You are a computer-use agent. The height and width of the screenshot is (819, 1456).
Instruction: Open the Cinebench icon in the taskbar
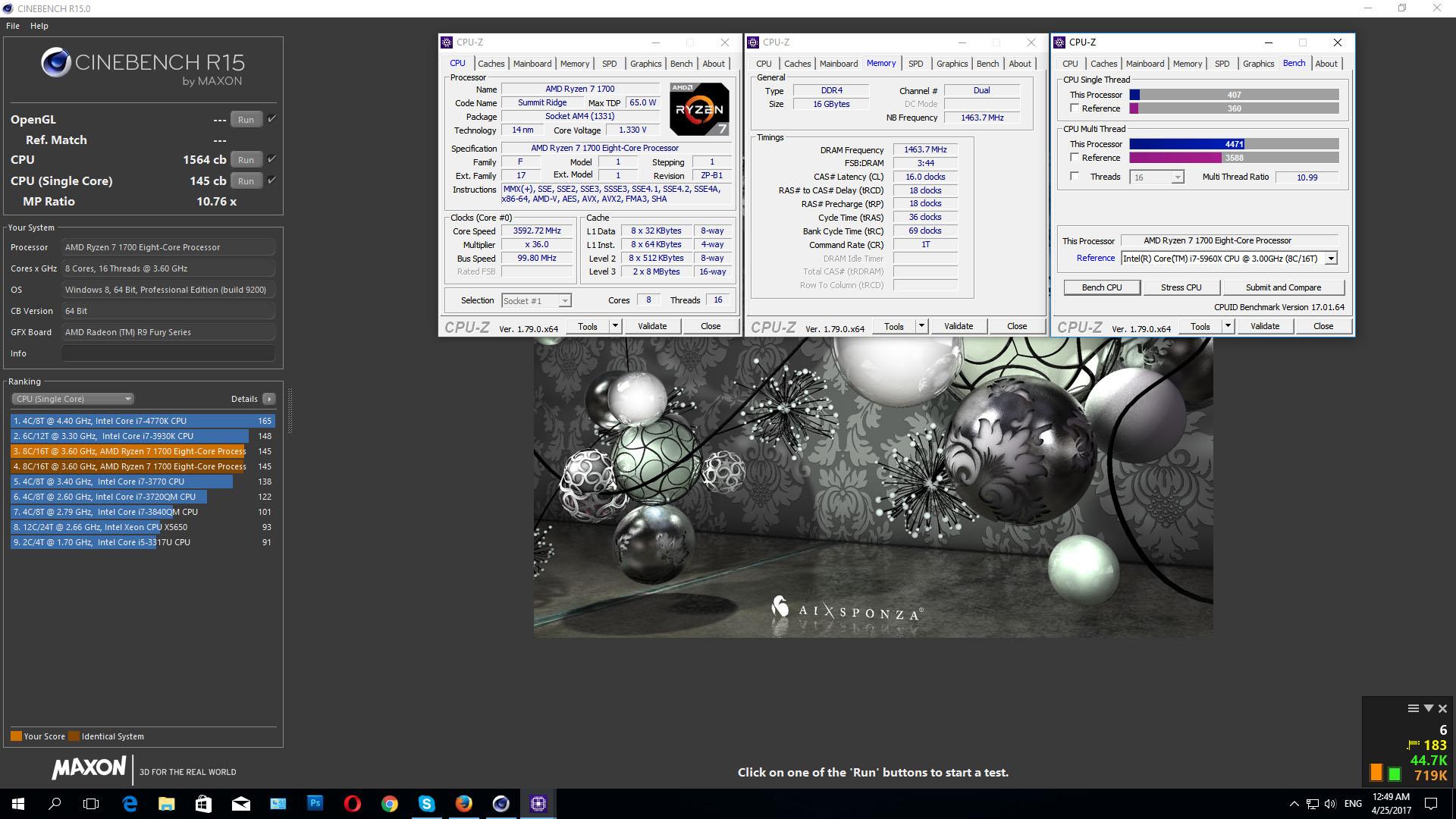[x=500, y=804]
